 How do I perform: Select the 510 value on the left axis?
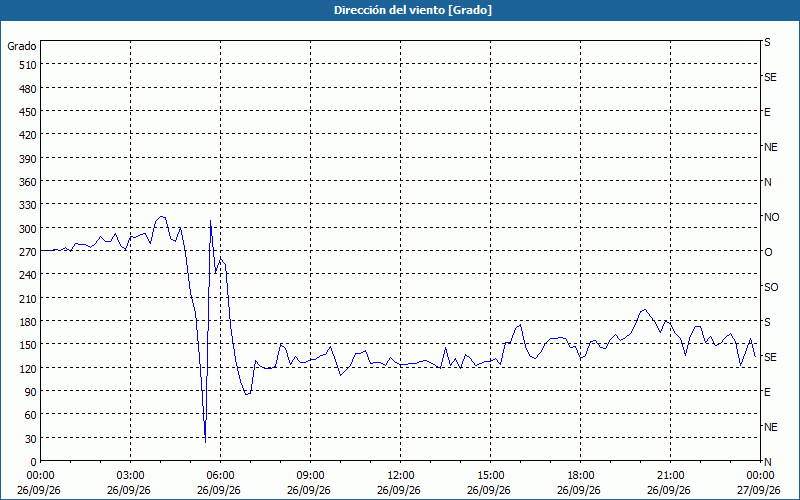(x=28, y=65)
